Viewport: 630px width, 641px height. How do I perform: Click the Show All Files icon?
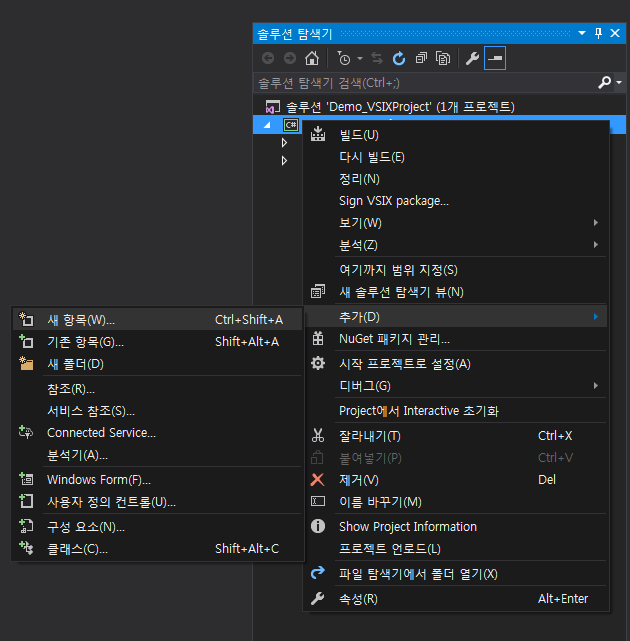point(443,58)
